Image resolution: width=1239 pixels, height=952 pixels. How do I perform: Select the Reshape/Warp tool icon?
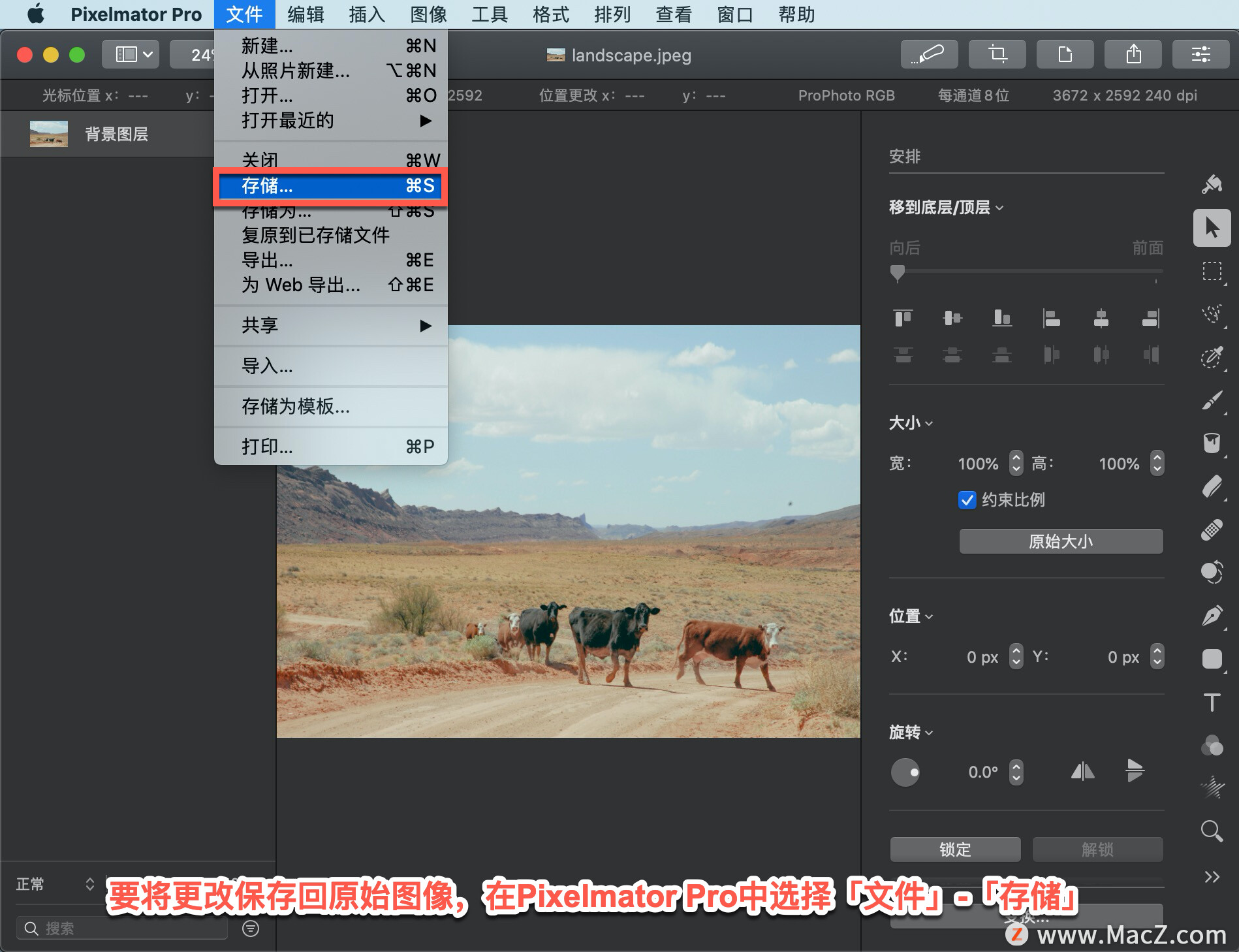1212,572
